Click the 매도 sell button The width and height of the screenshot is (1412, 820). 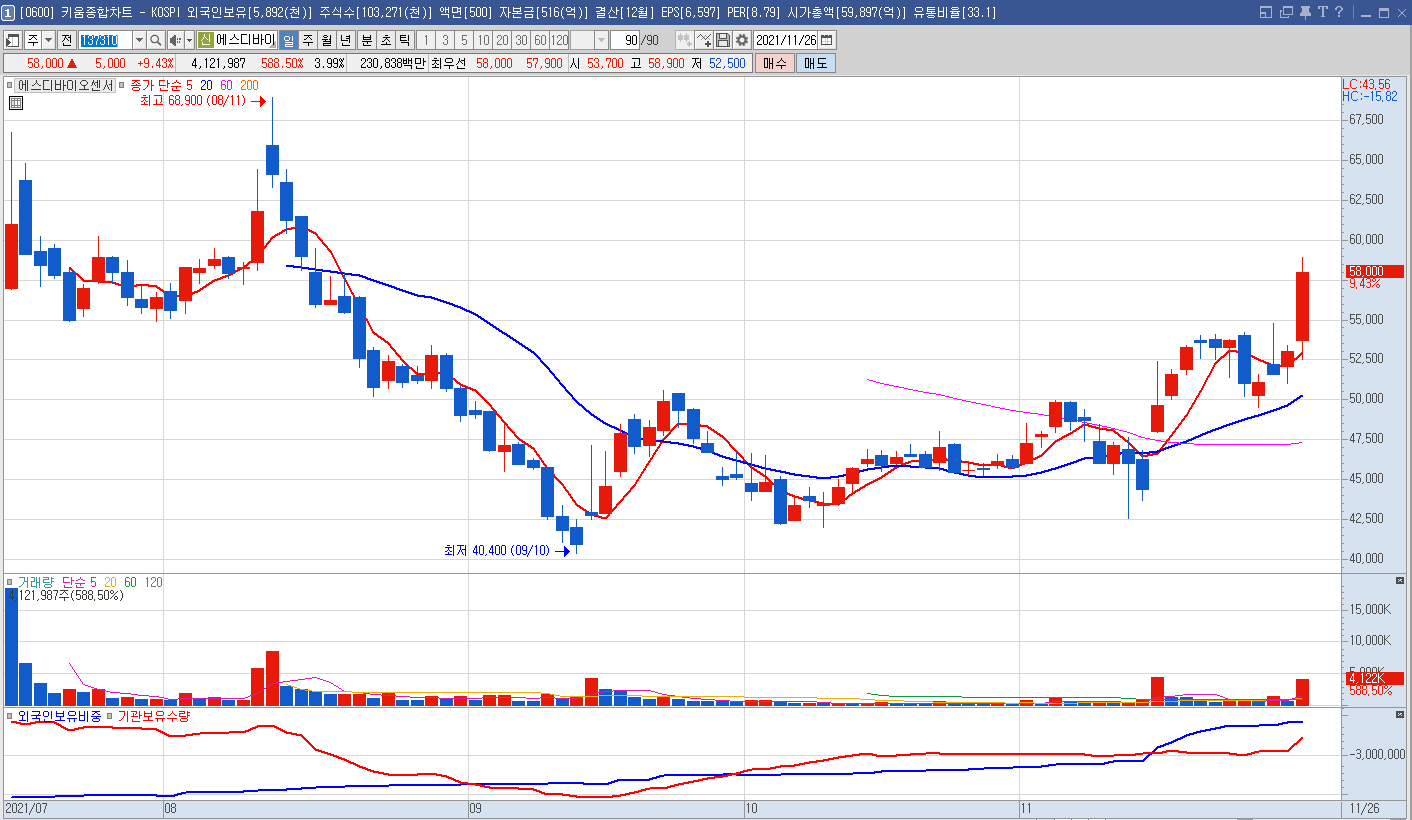pyautogui.click(x=815, y=63)
